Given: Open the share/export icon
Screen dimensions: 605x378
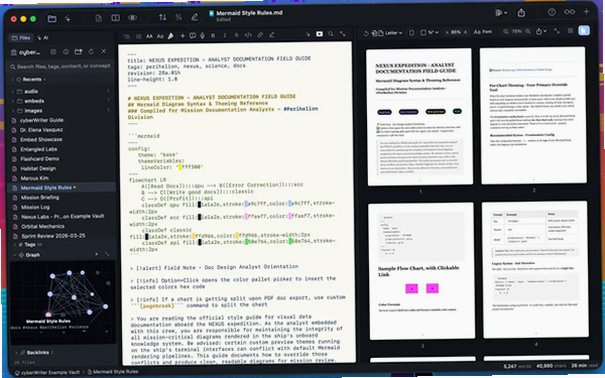Looking at the screenshot, I should click(521, 13).
